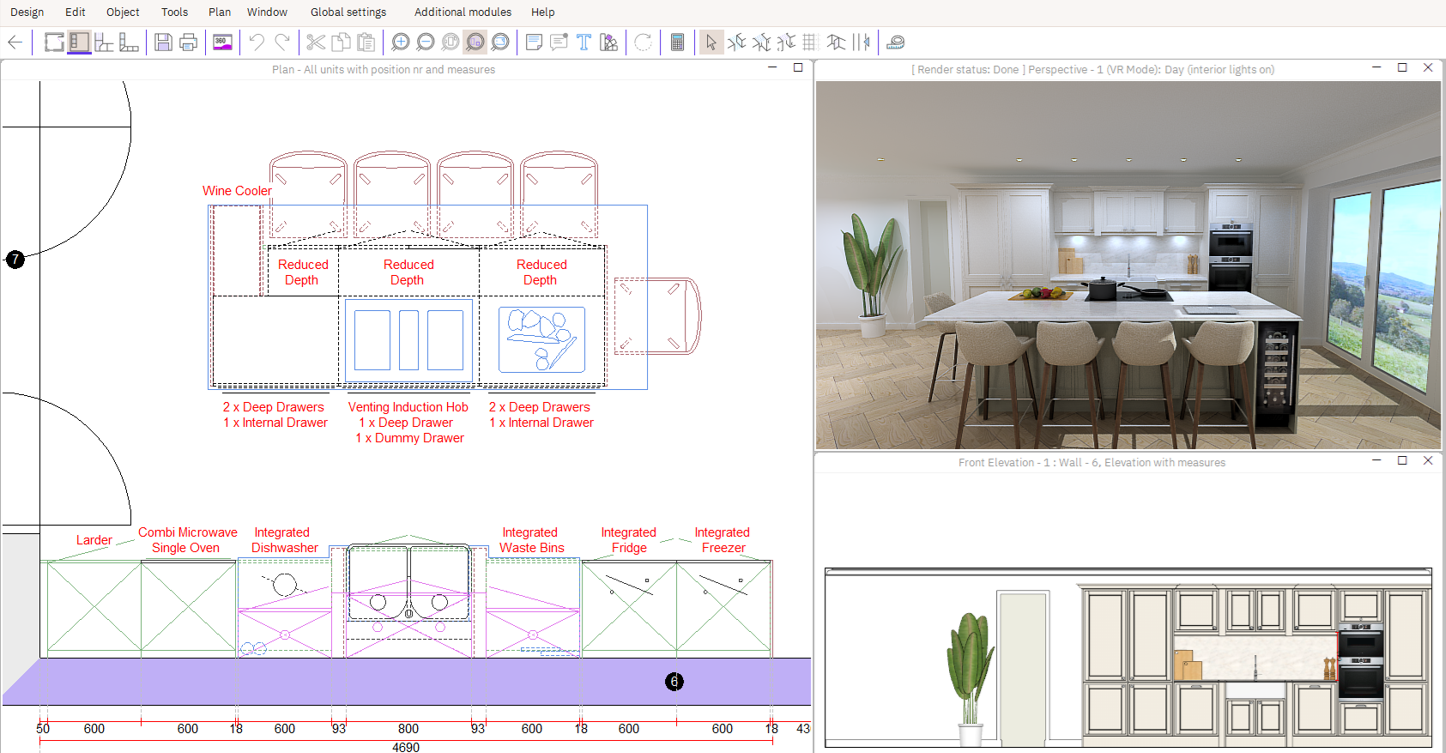Click the back navigation arrow

pyautogui.click(x=14, y=42)
